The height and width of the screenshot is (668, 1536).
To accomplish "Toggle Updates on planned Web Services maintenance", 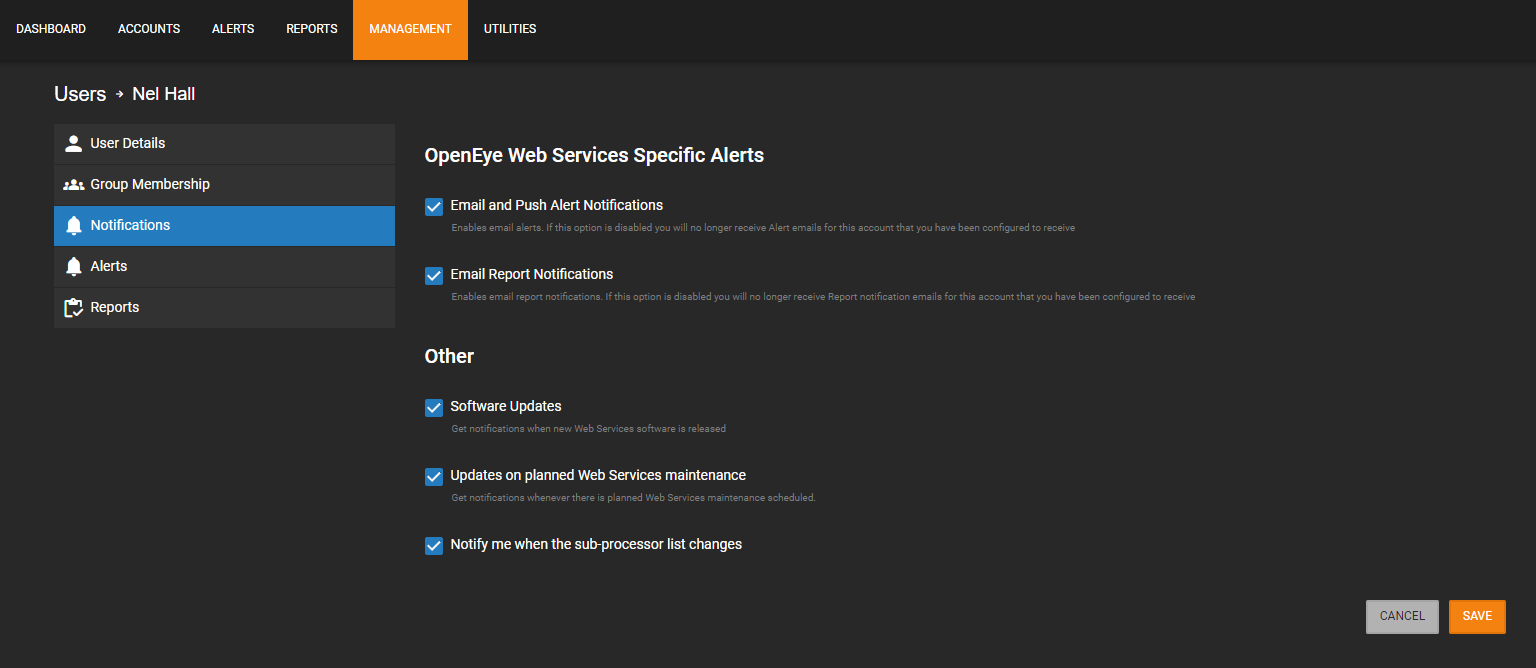I will [x=434, y=477].
